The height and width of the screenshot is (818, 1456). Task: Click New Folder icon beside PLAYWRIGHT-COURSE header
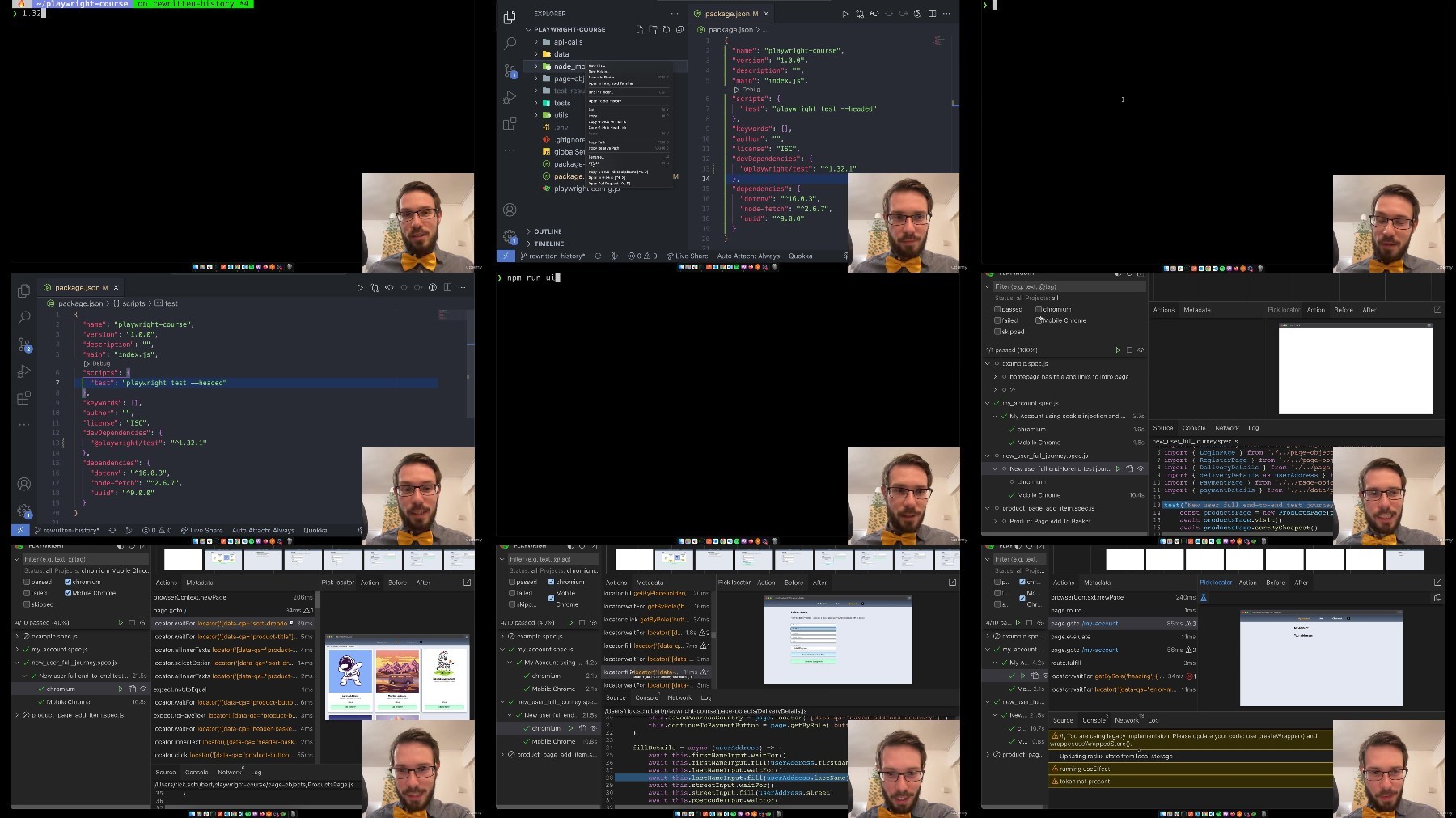point(654,29)
